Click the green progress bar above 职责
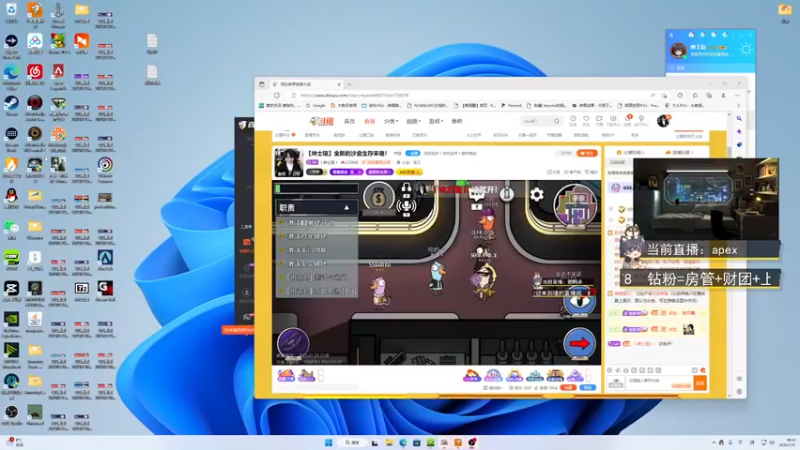The width and height of the screenshot is (800, 450). click(x=316, y=188)
